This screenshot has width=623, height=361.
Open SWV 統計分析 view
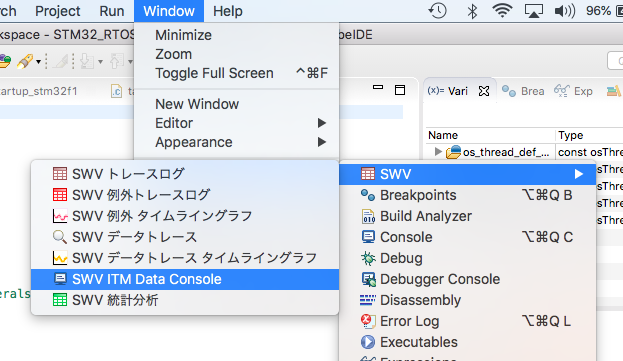pos(185,300)
